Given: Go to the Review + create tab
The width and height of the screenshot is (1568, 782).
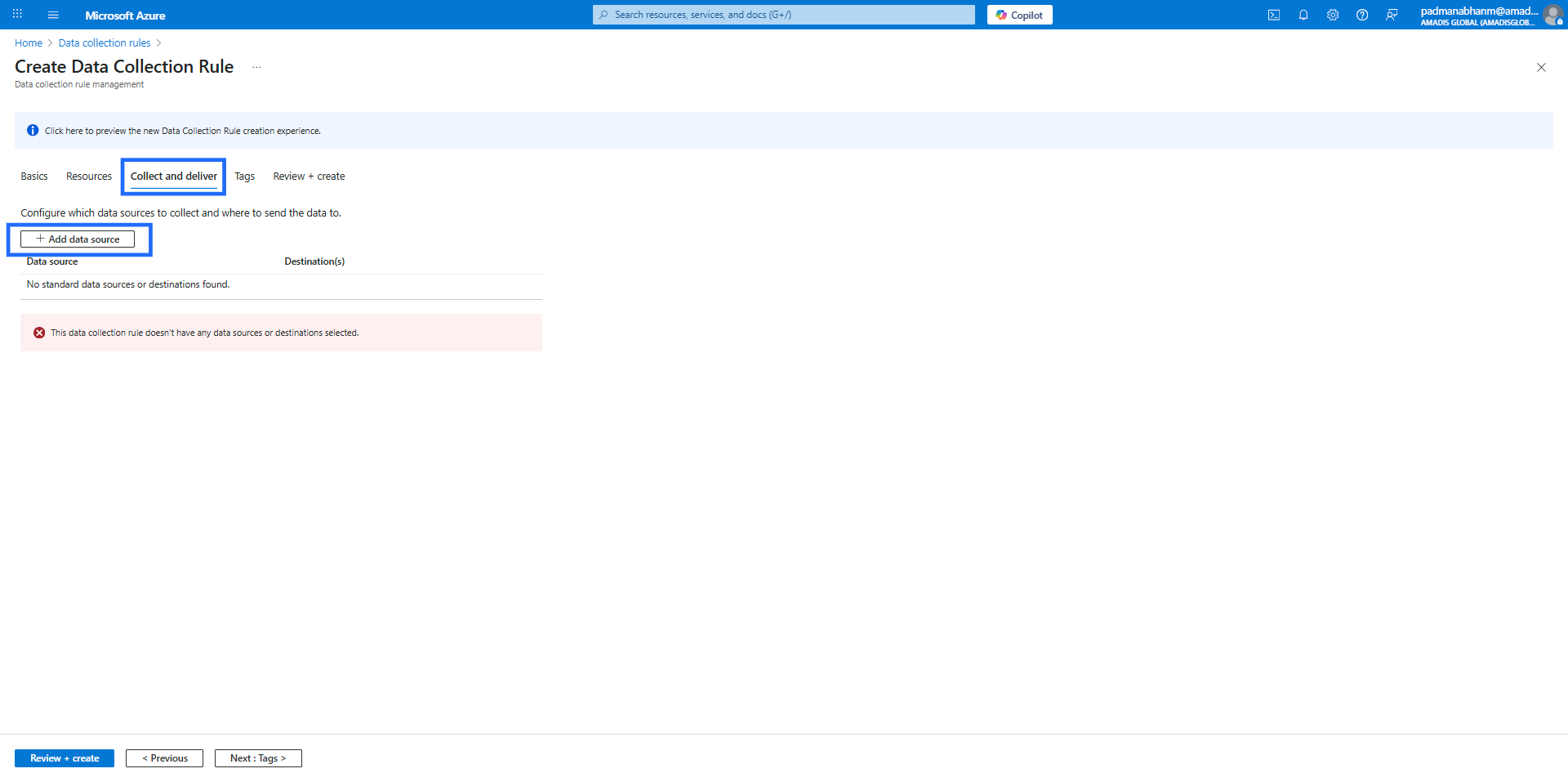Looking at the screenshot, I should tap(309, 177).
